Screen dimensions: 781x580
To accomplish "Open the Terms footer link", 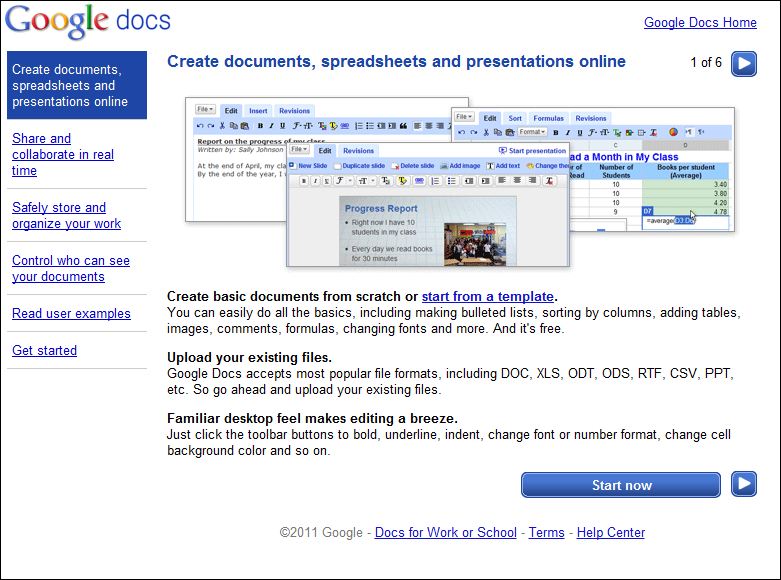I will (546, 533).
